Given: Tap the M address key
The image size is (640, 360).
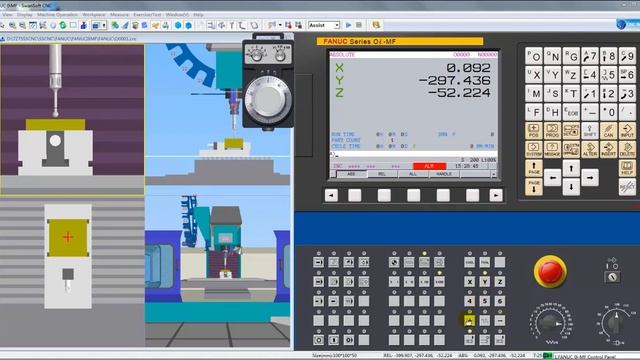Looking at the screenshot, I should point(534,93).
